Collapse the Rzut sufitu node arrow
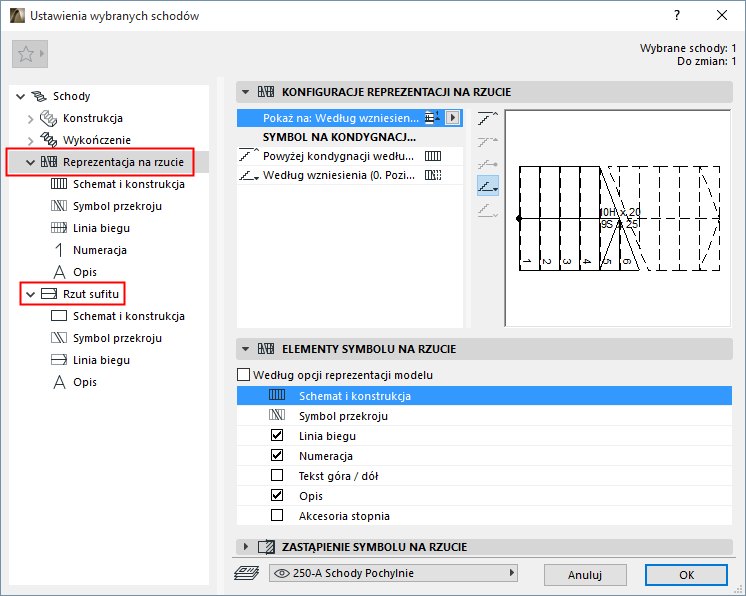The height and width of the screenshot is (596, 746). 30,294
